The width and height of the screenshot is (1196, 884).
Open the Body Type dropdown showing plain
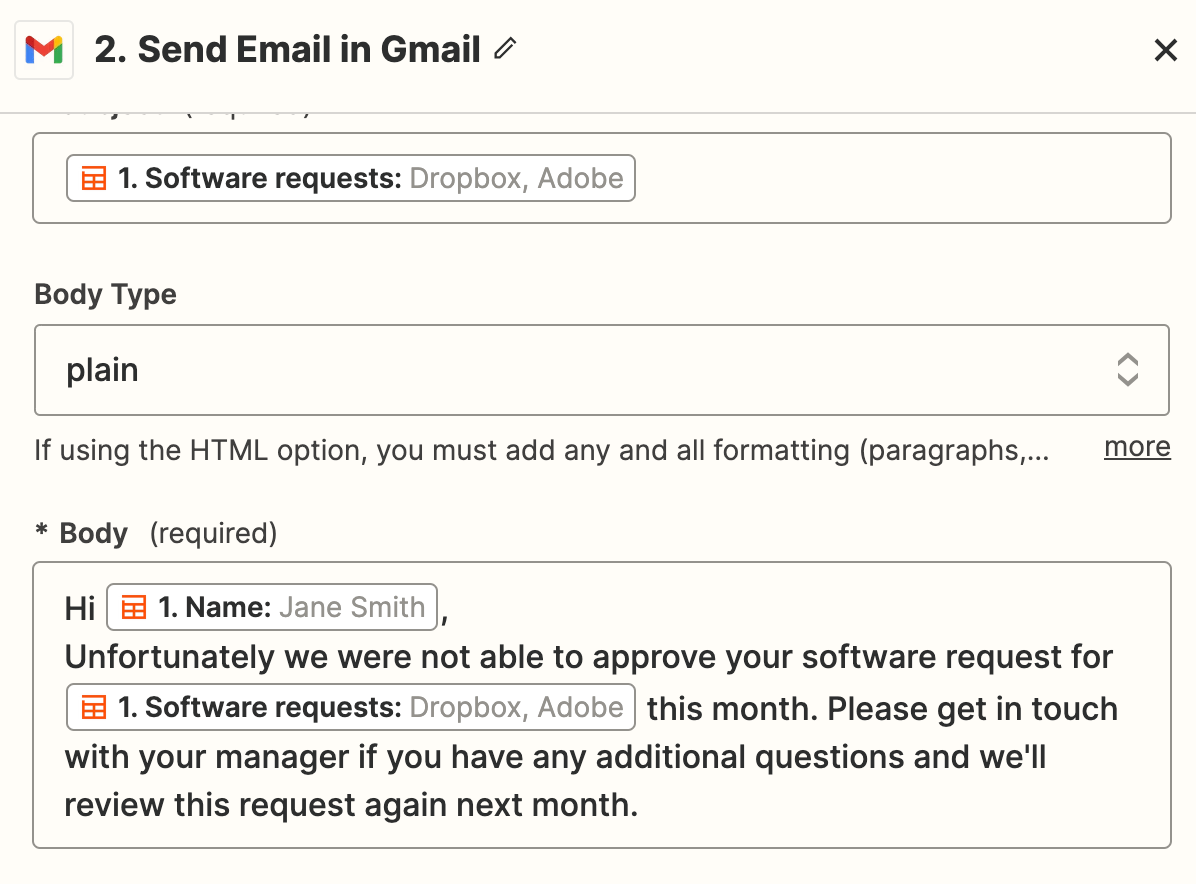pos(600,370)
